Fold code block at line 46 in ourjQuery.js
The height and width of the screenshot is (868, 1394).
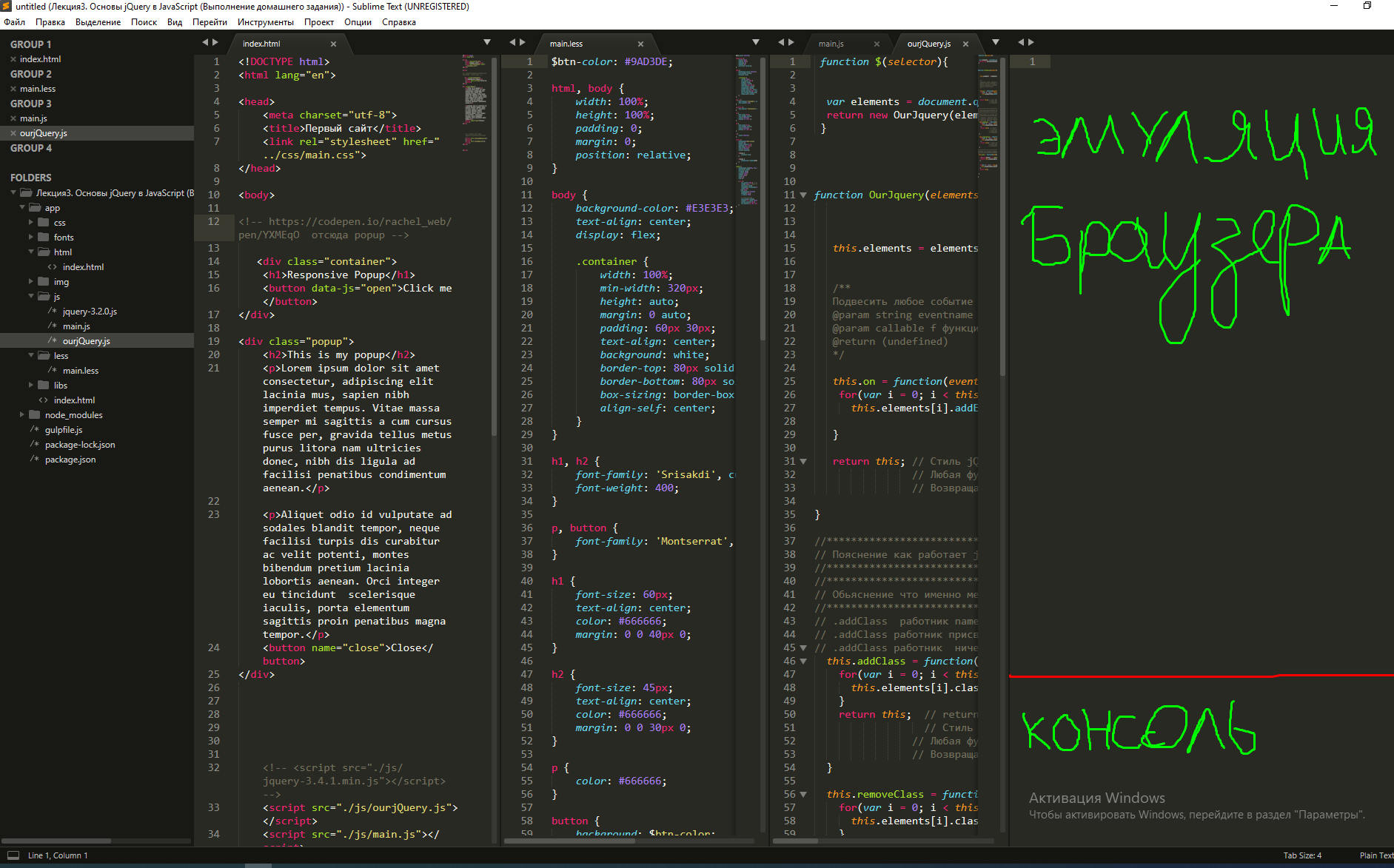(803, 662)
